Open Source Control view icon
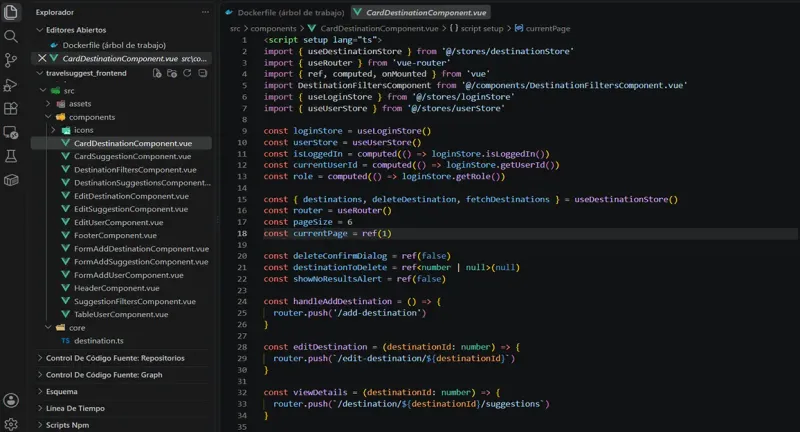Image resolution: width=800 pixels, height=432 pixels. click(x=11, y=60)
